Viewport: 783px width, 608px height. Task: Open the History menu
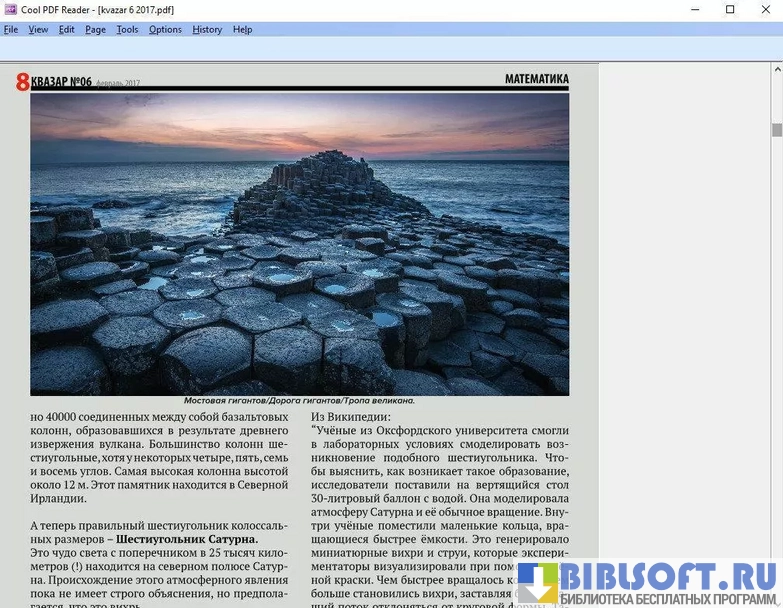click(x=207, y=29)
